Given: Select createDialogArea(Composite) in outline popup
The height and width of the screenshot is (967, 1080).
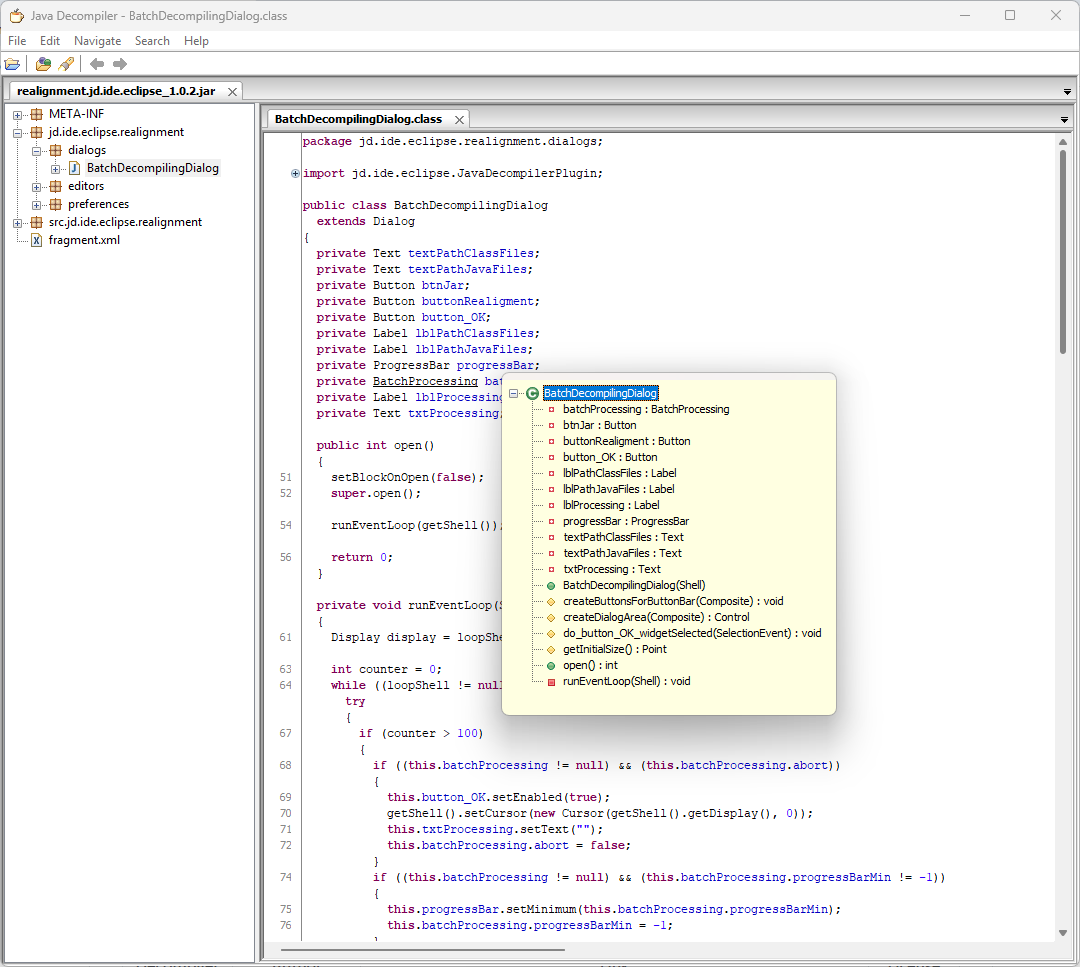Looking at the screenshot, I should coord(655,617).
